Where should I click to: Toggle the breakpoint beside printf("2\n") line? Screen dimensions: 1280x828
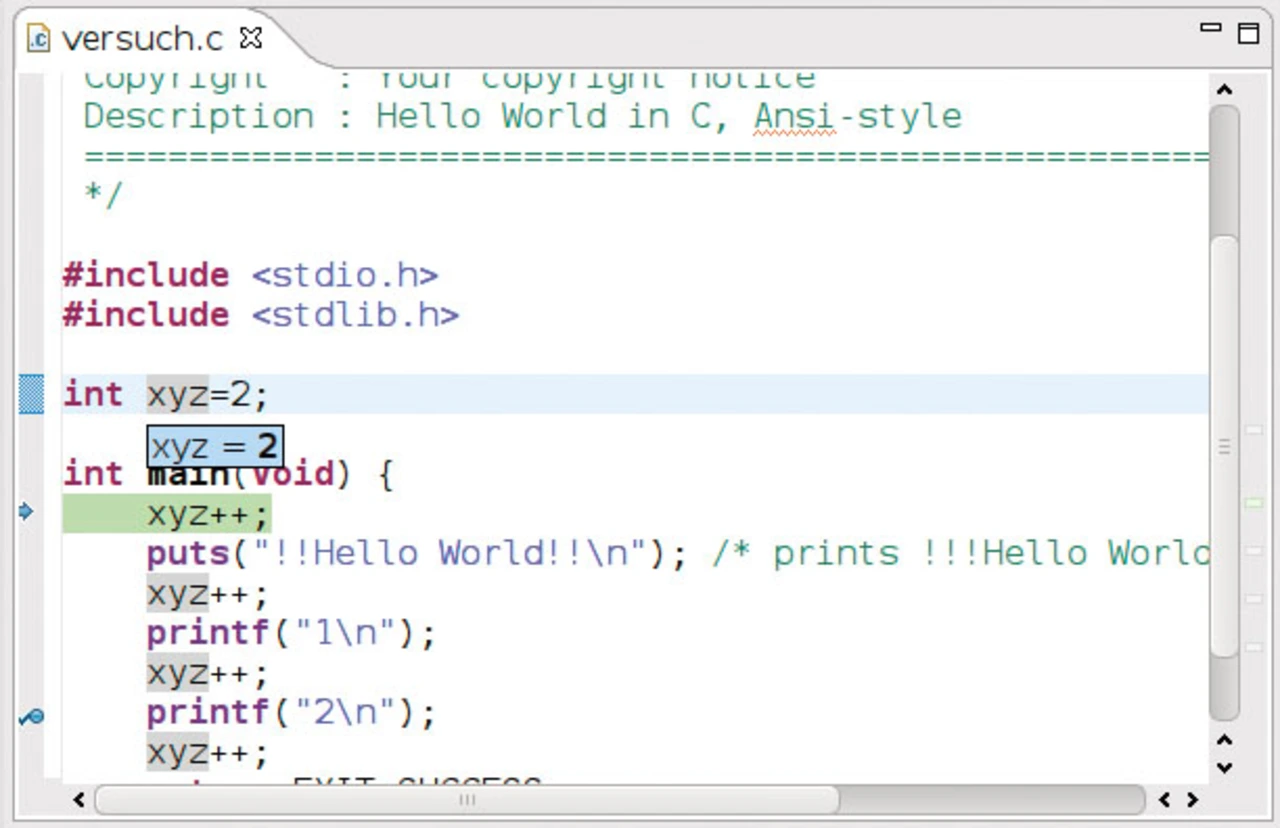[x=31, y=716]
